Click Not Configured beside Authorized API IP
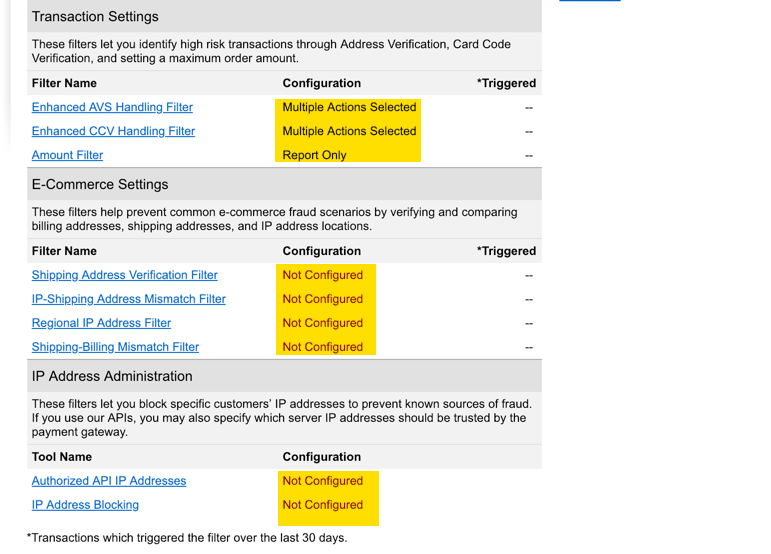 click(x=323, y=481)
